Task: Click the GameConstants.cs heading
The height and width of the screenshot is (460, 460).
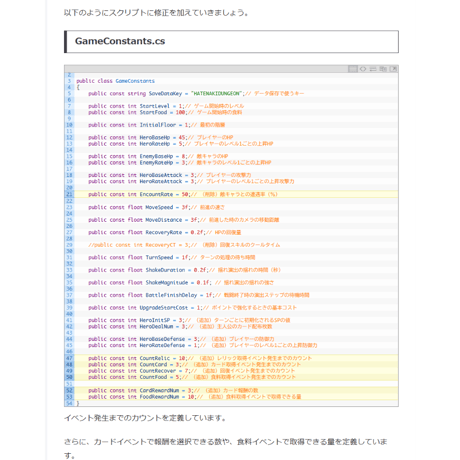Action: click(120, 41)
